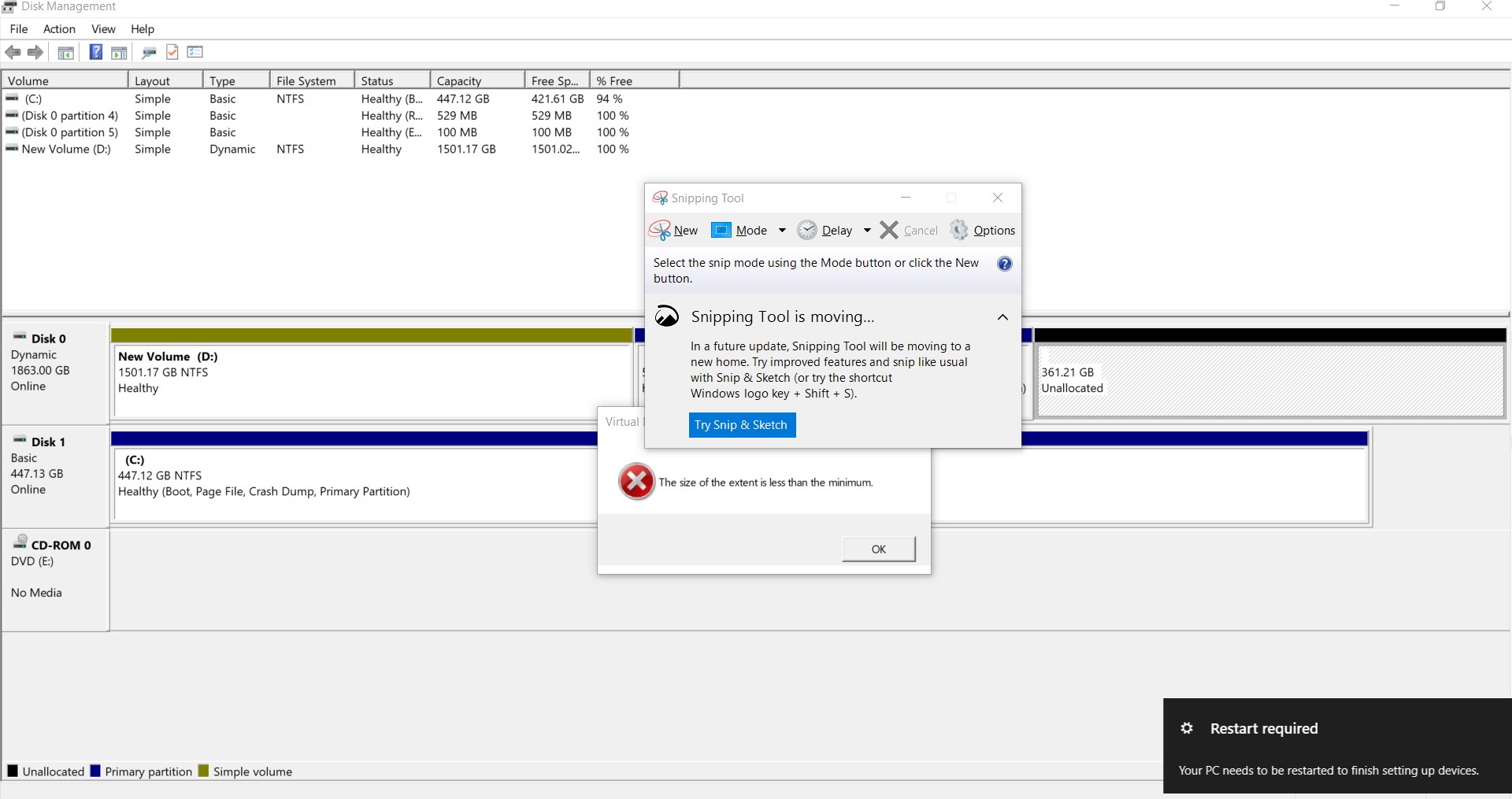
Task: Sort by the Volume column header
Action: [x=65, y=80]
